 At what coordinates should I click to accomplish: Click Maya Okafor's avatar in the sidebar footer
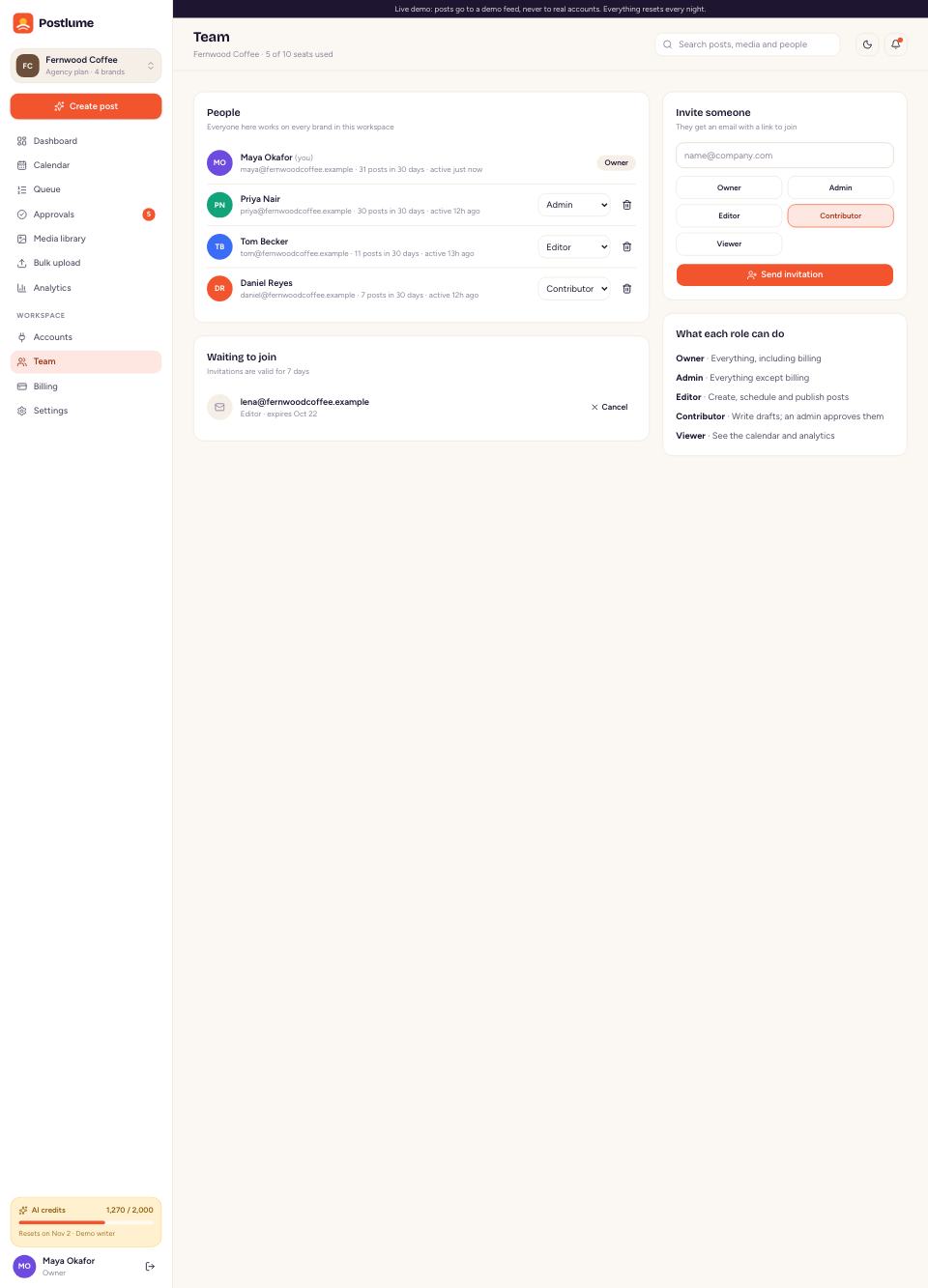(24, 1266)
